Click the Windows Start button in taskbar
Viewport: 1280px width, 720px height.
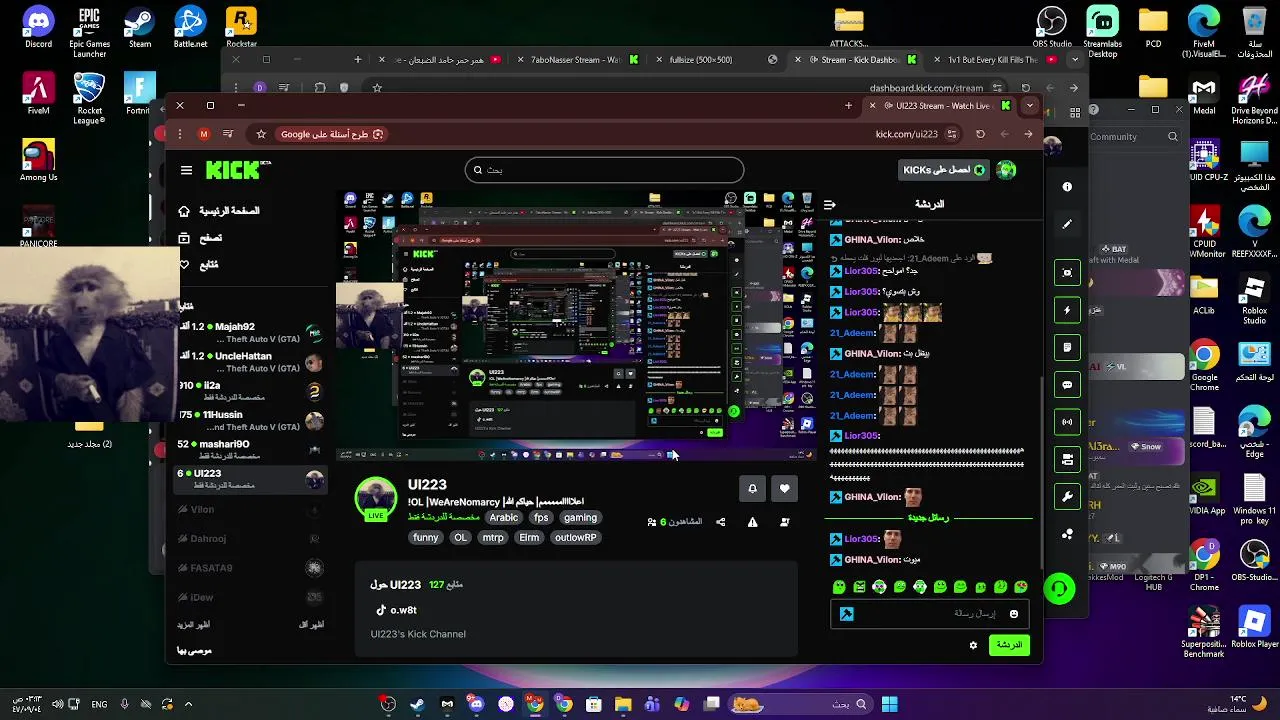click(x=889, y=704)
